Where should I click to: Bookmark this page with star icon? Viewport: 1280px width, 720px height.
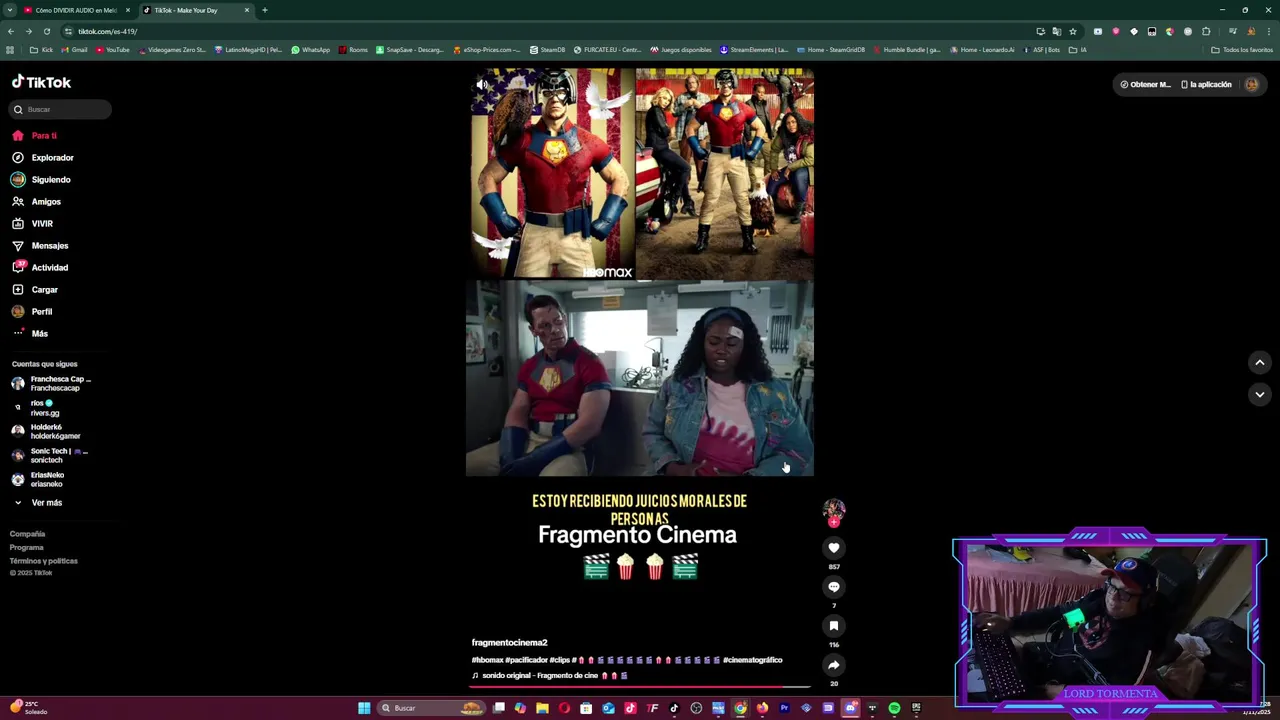[x=1073, y=31]
